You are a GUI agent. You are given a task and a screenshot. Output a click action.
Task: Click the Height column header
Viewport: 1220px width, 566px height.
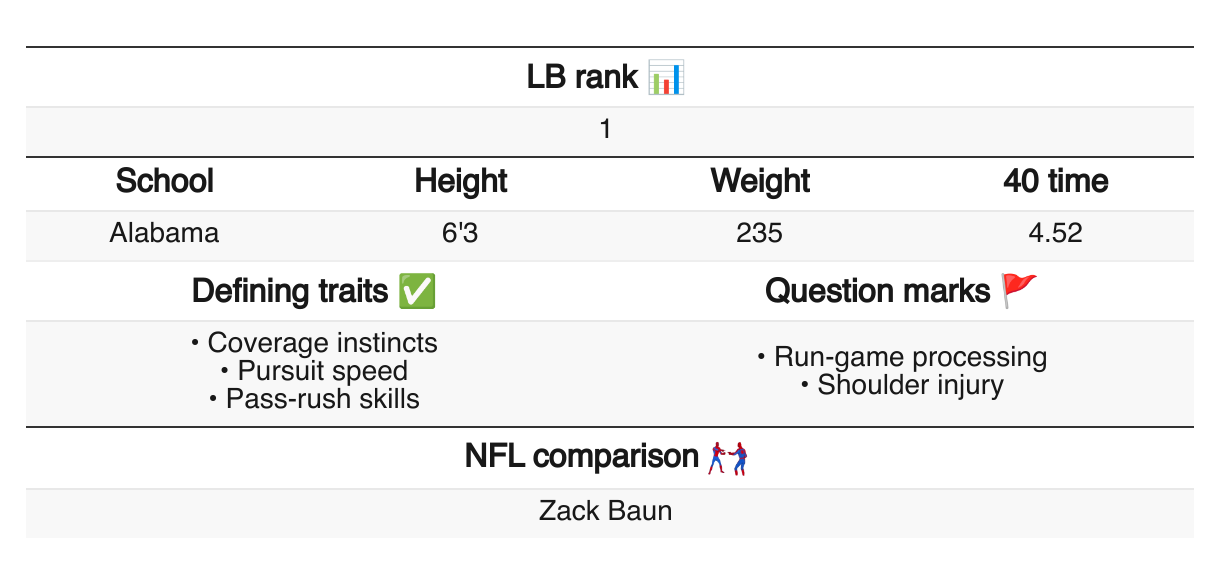point(461,182)
